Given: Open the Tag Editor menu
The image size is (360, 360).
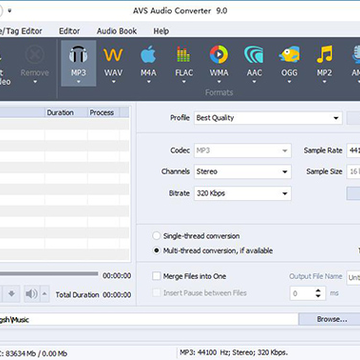Looking at the screenshot, I should [x=21, y=31].
